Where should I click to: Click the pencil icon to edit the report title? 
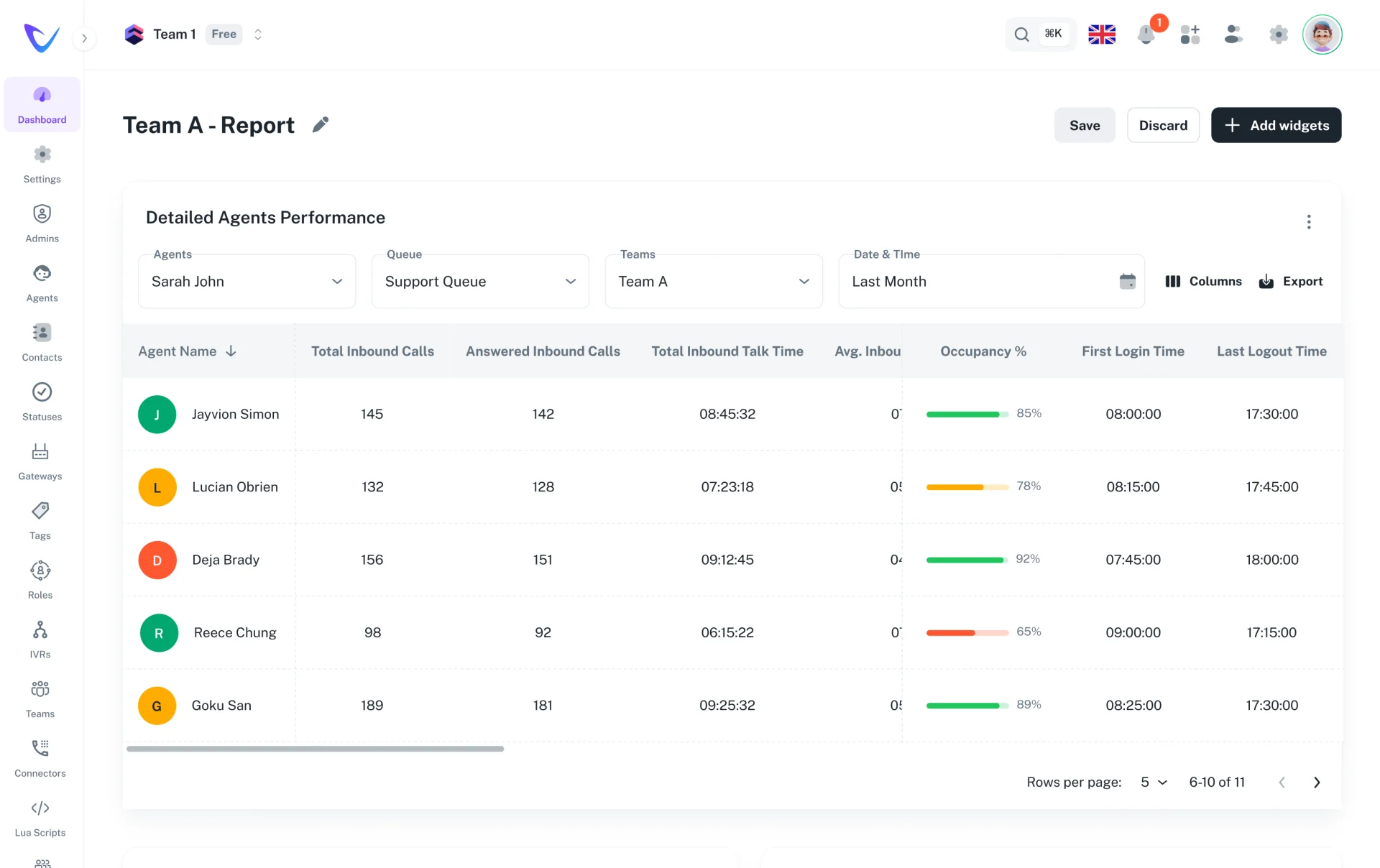click(321, 125)
